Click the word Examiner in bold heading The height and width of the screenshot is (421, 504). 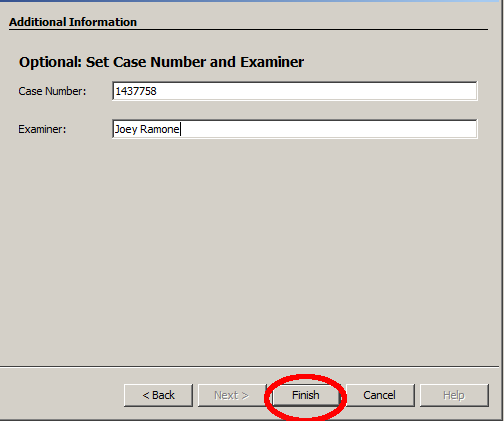[x=272, y=62]
